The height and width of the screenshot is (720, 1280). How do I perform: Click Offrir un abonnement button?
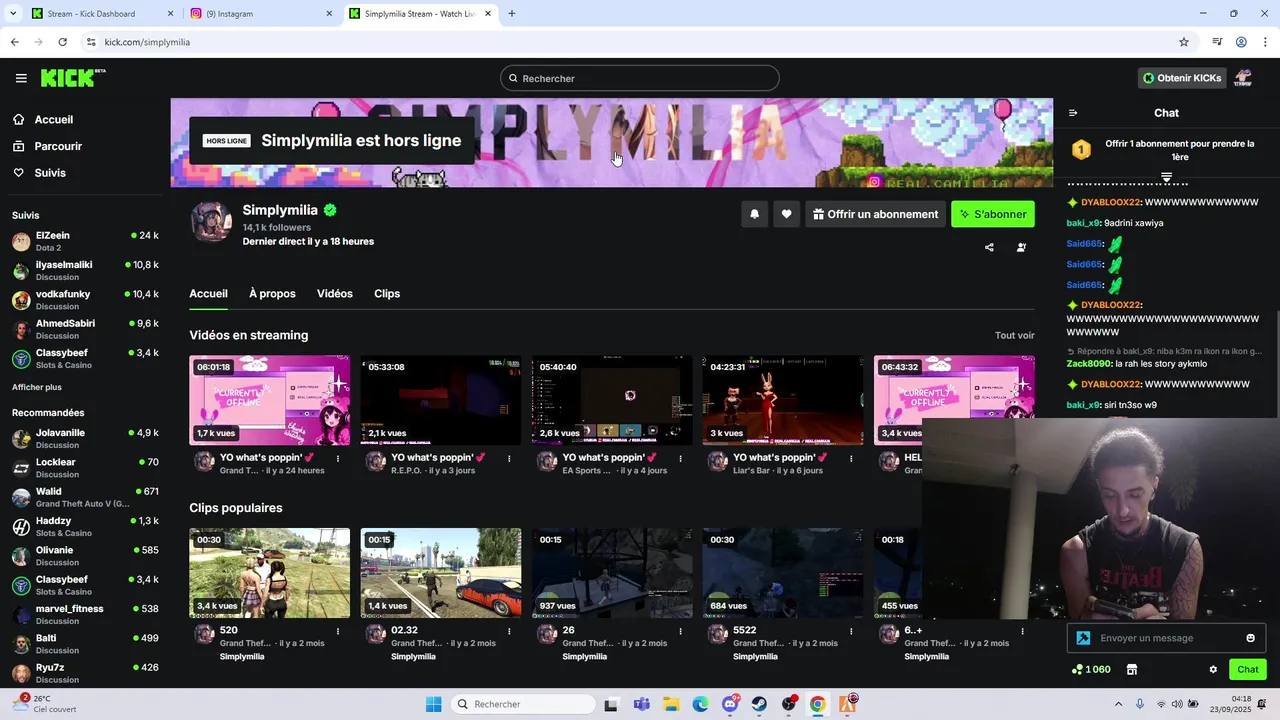(x=875, y=214)
